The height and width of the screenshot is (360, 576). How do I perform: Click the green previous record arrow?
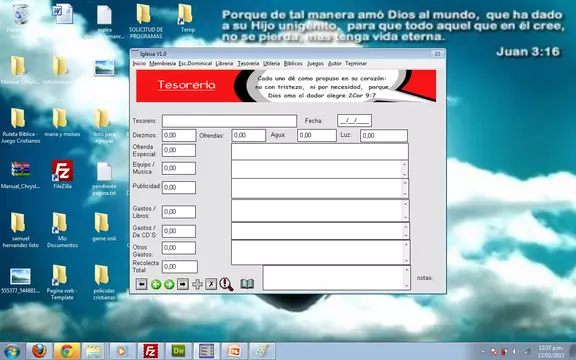click(156, 284)
